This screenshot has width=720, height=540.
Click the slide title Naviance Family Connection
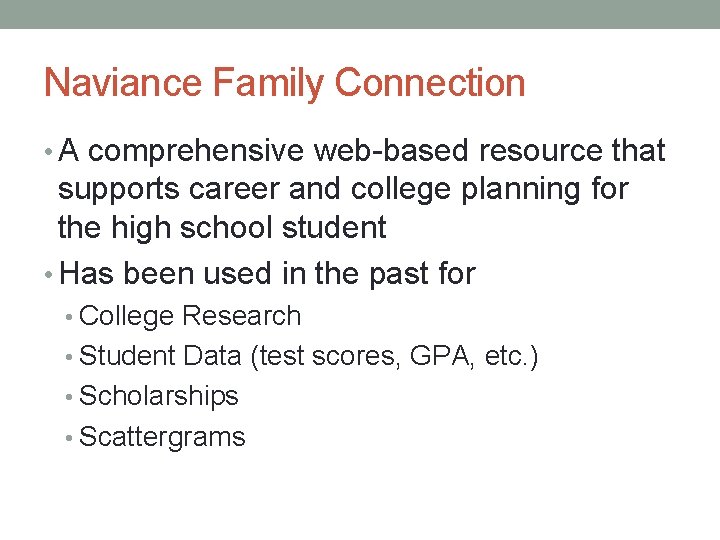(x=284, y=83)
